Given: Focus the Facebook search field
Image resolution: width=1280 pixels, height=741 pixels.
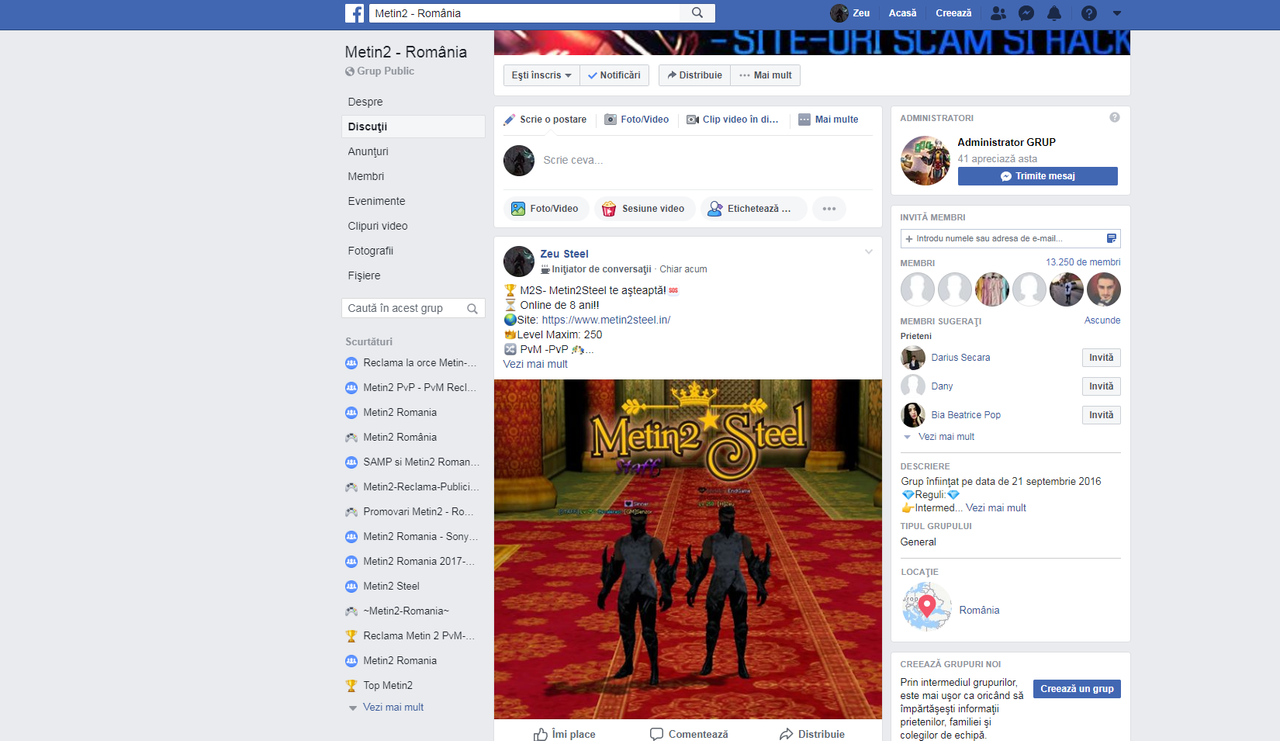Looking at the screenshot, I should point(524,13).
